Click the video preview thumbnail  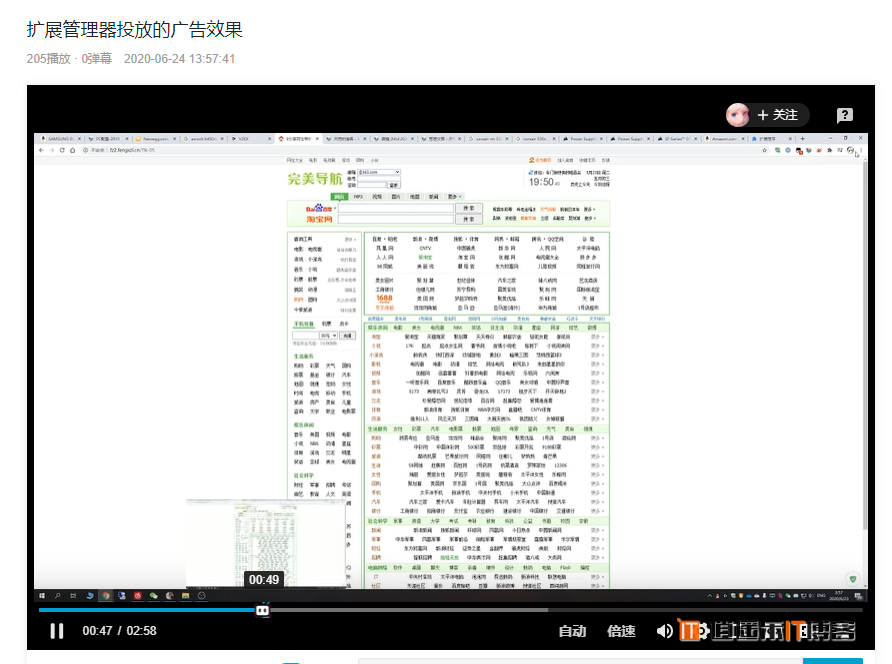(264, 538)
